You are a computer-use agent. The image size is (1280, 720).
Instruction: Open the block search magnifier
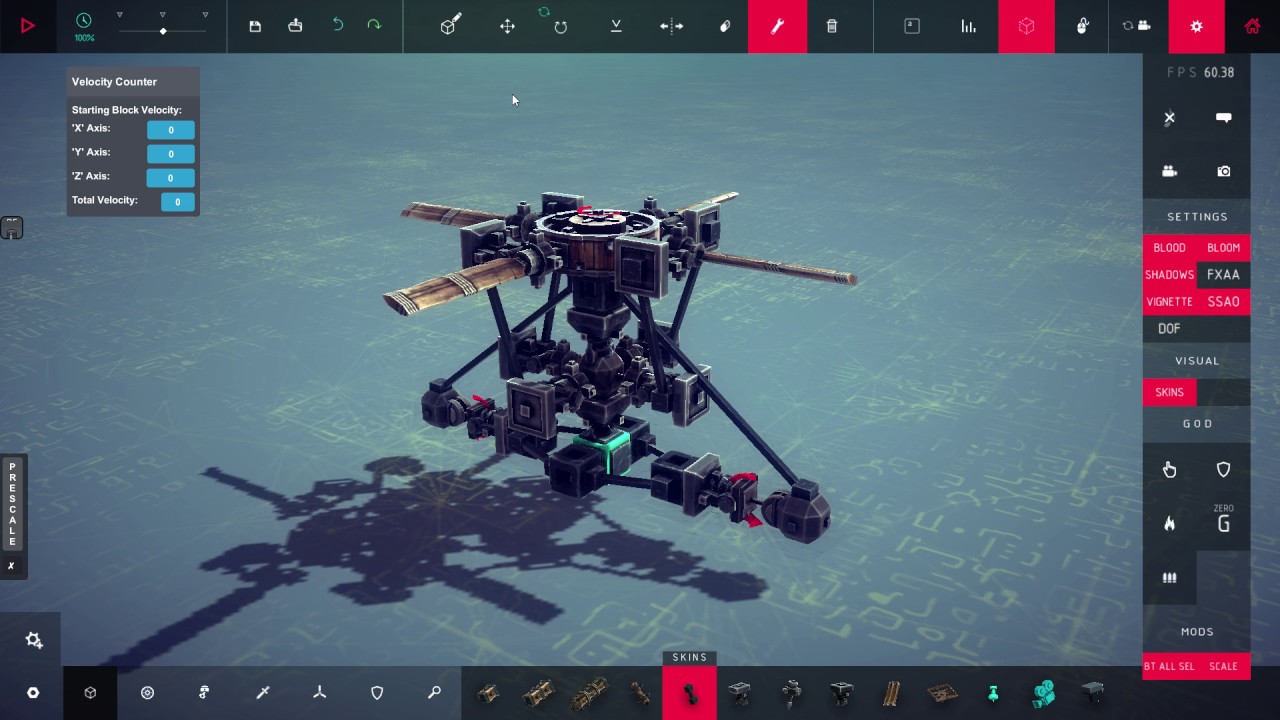(x=434, y=693)
